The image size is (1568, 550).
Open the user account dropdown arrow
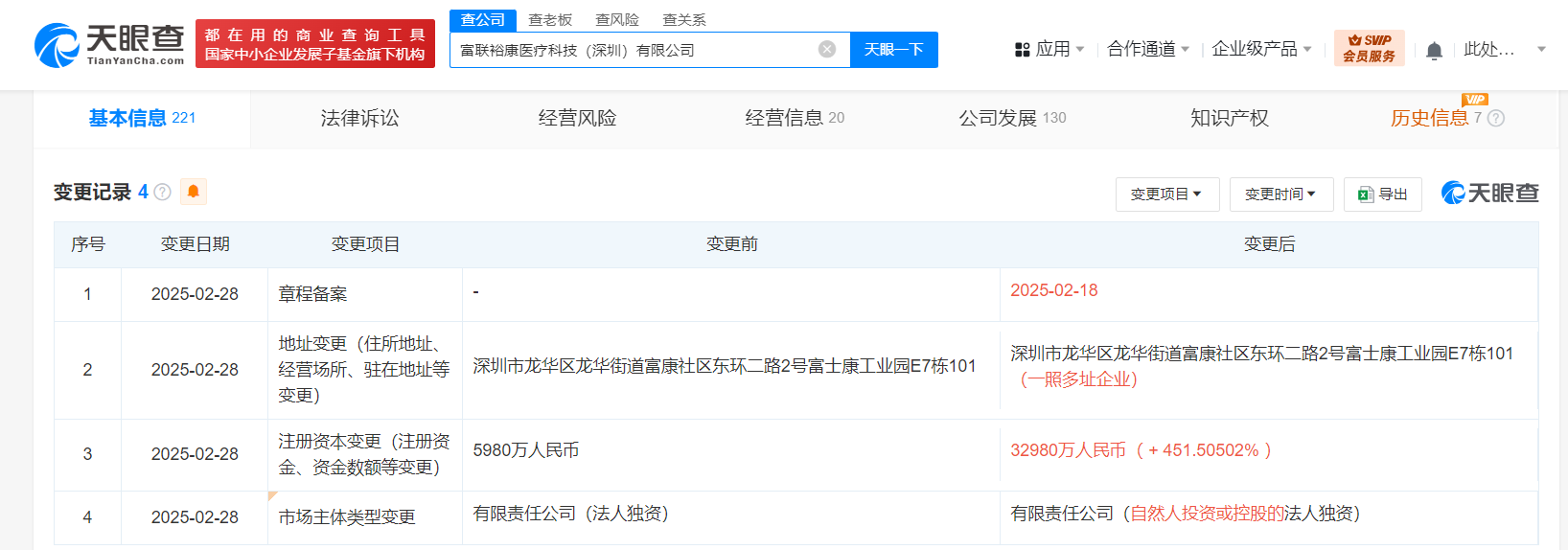point(1541,49)
